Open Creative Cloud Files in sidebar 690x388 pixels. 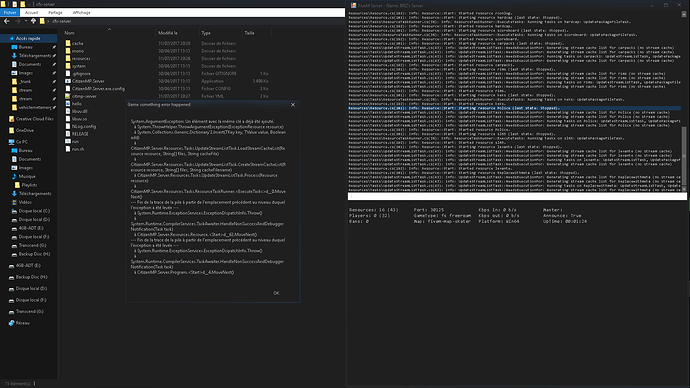pos(31,119)
